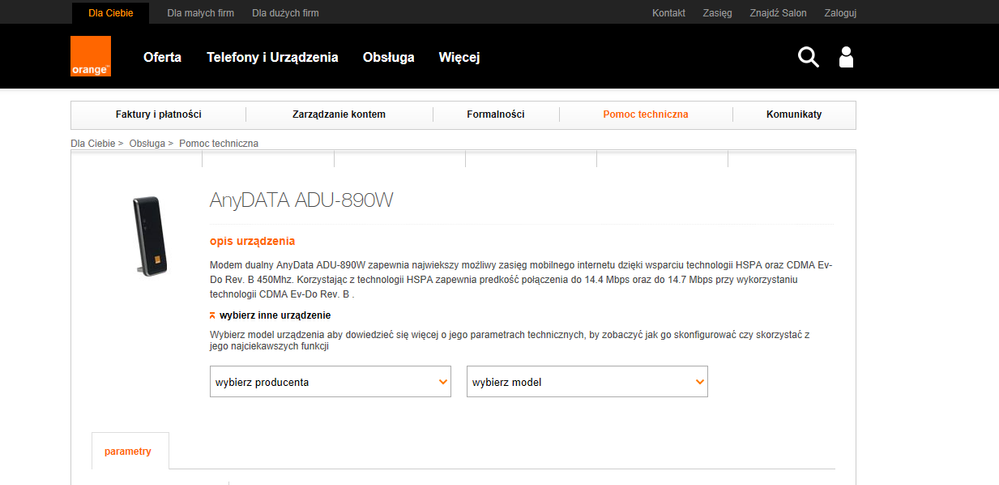999x485 pixels.
Task: Open the search magnifier icon
Action: pos(808,57)
